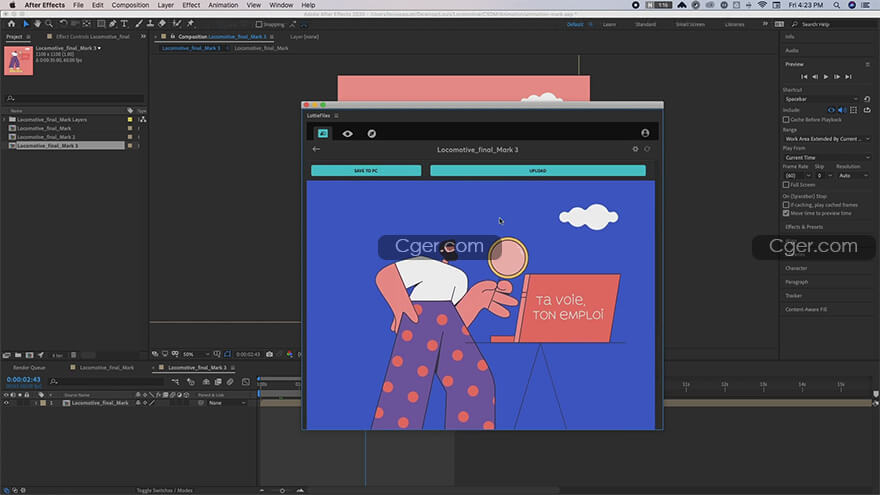Select the Hand tool
880x495 pixels.
click(x=38, y=24)
